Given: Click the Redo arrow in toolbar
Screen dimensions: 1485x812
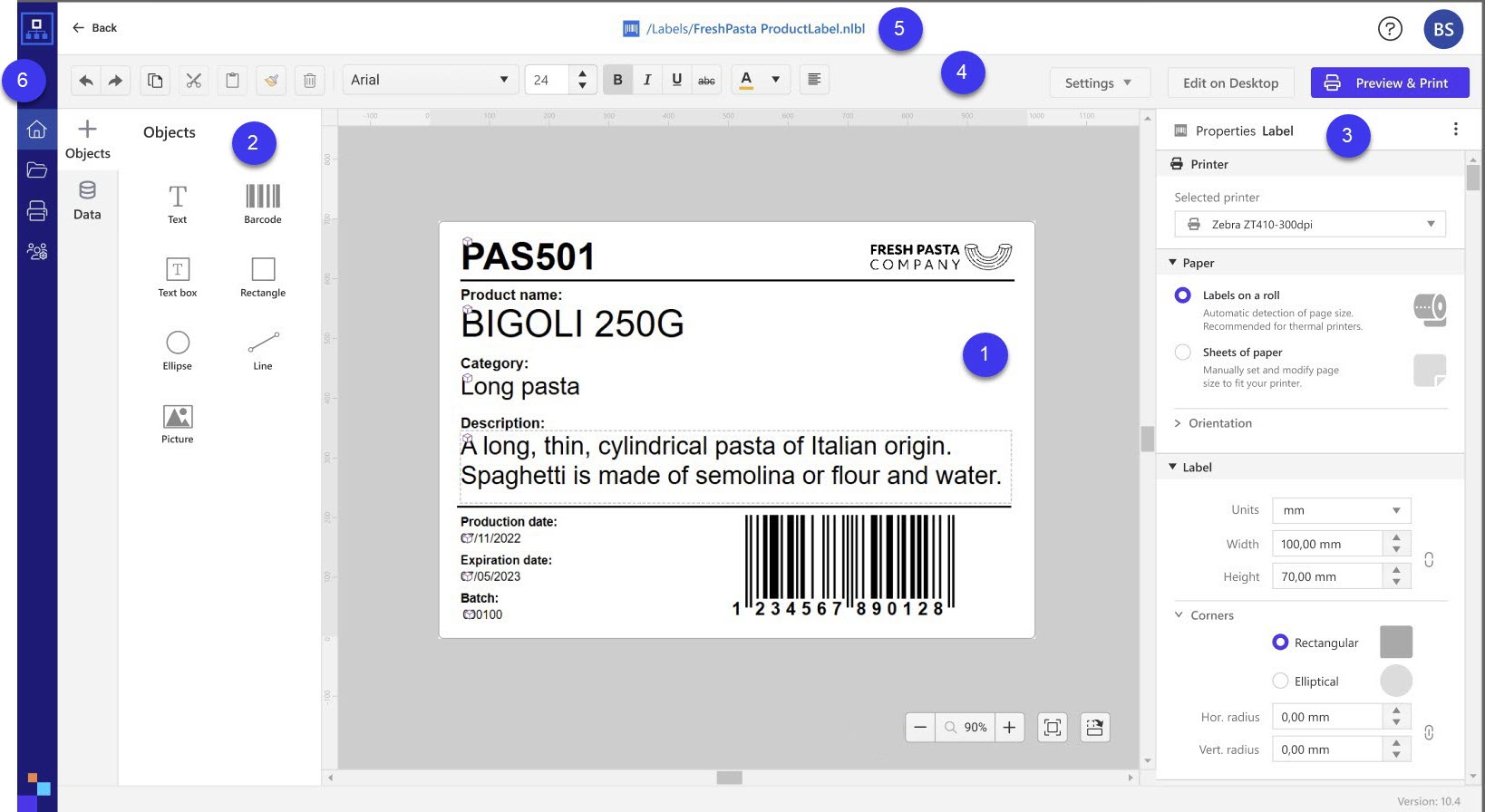Looking at the screenshot, I should [x=115, y=81].
